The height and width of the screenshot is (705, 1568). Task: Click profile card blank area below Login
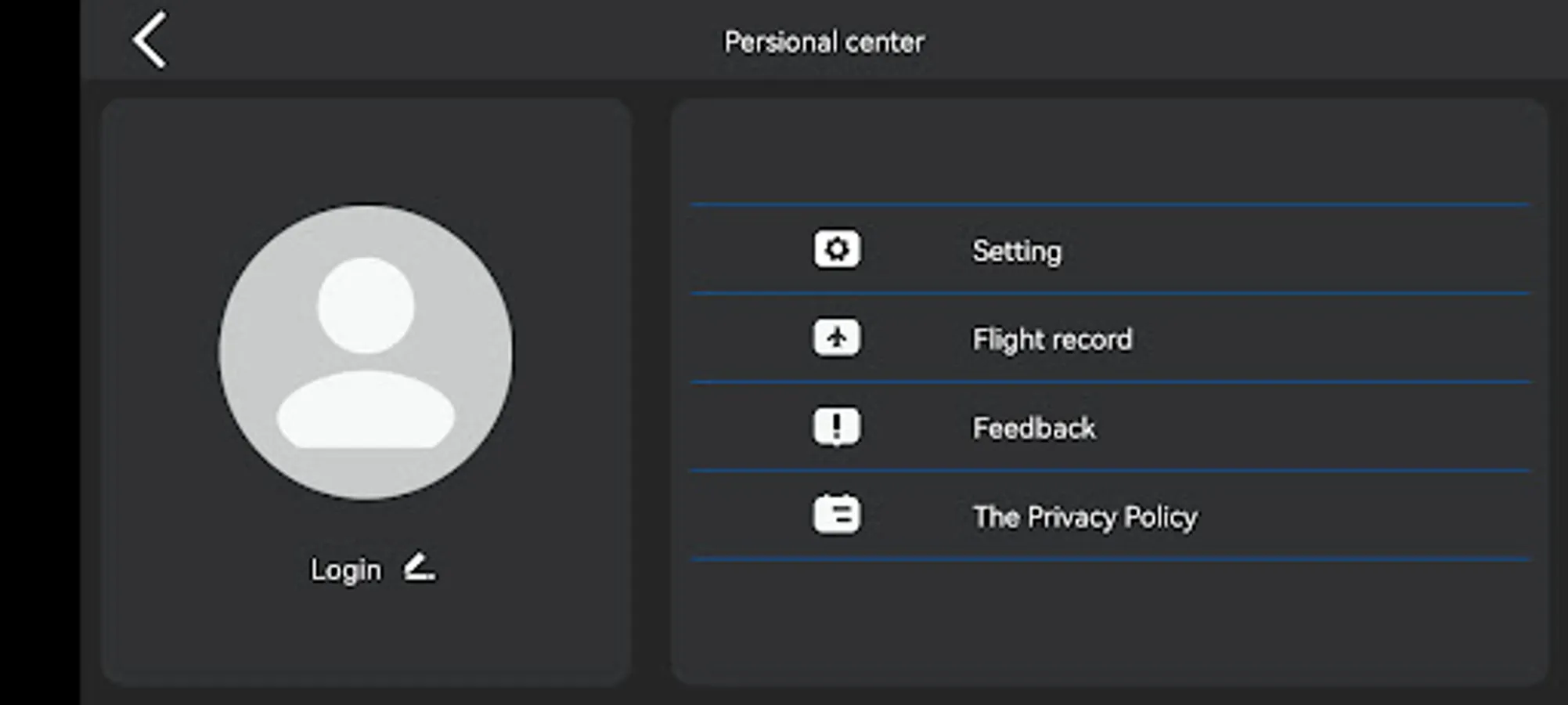click(x=366, y=638)
